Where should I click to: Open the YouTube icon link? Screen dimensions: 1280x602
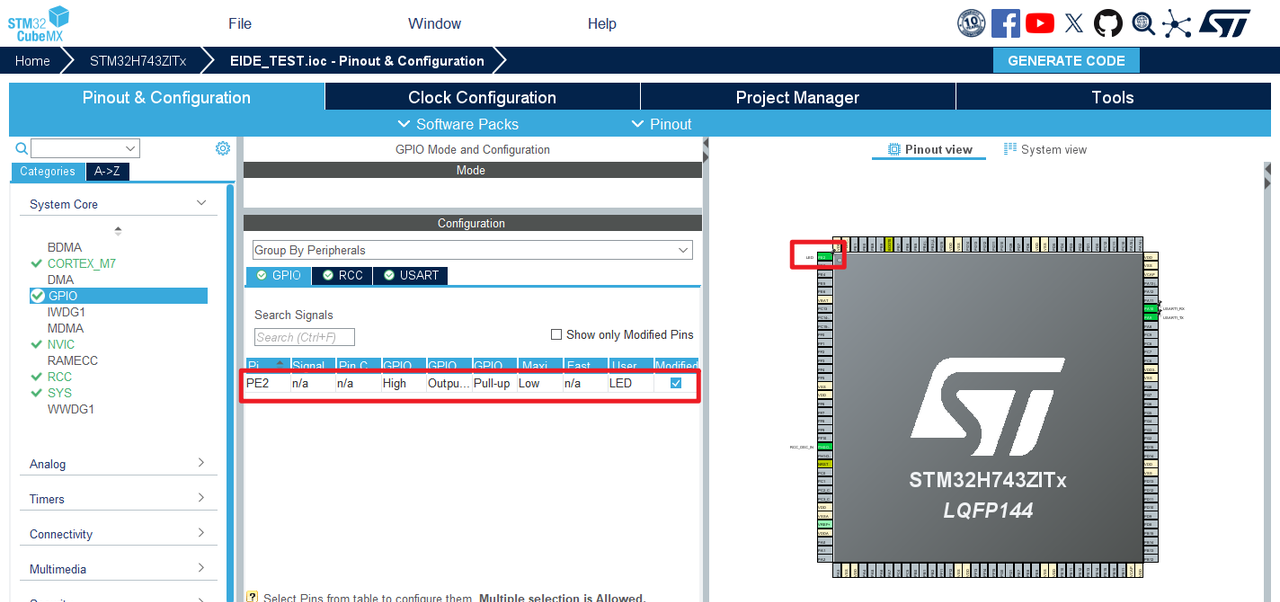click(1040, 23)
